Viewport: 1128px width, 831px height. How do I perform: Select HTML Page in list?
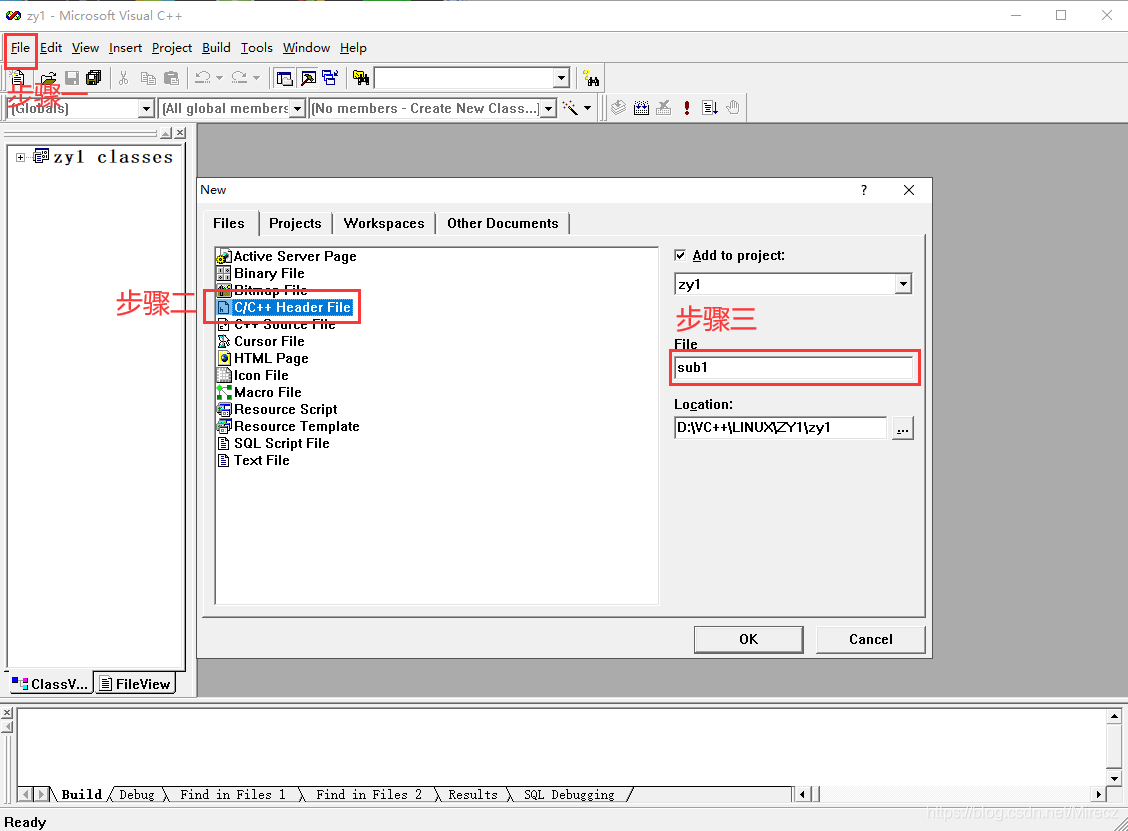pos(263,358)
